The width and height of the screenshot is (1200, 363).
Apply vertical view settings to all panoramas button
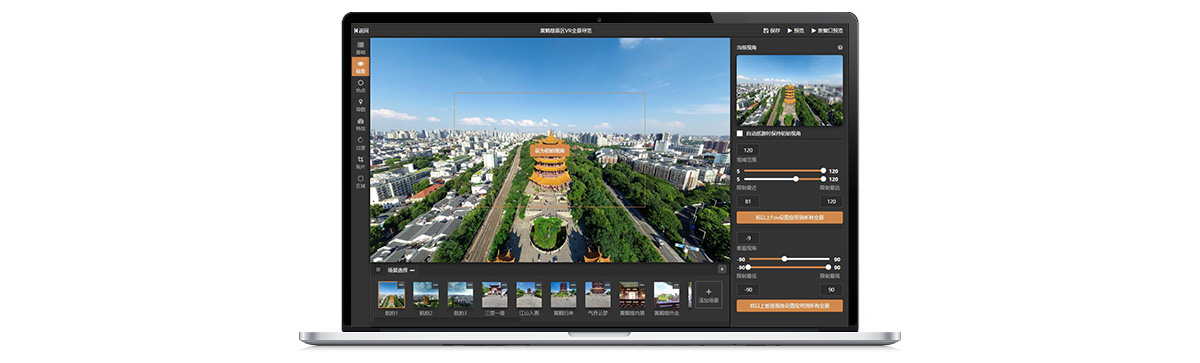pos(789,306)
